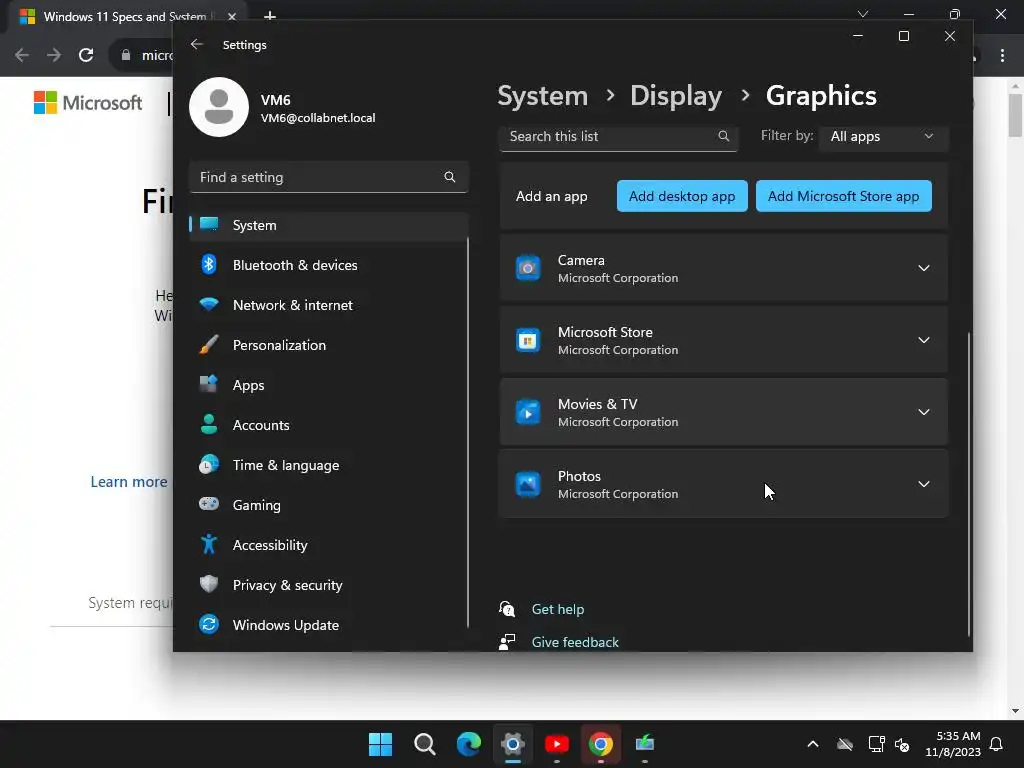Select System in the Settings sidebar
Viewport: 1024px width, 768px height.
(328, 225)
